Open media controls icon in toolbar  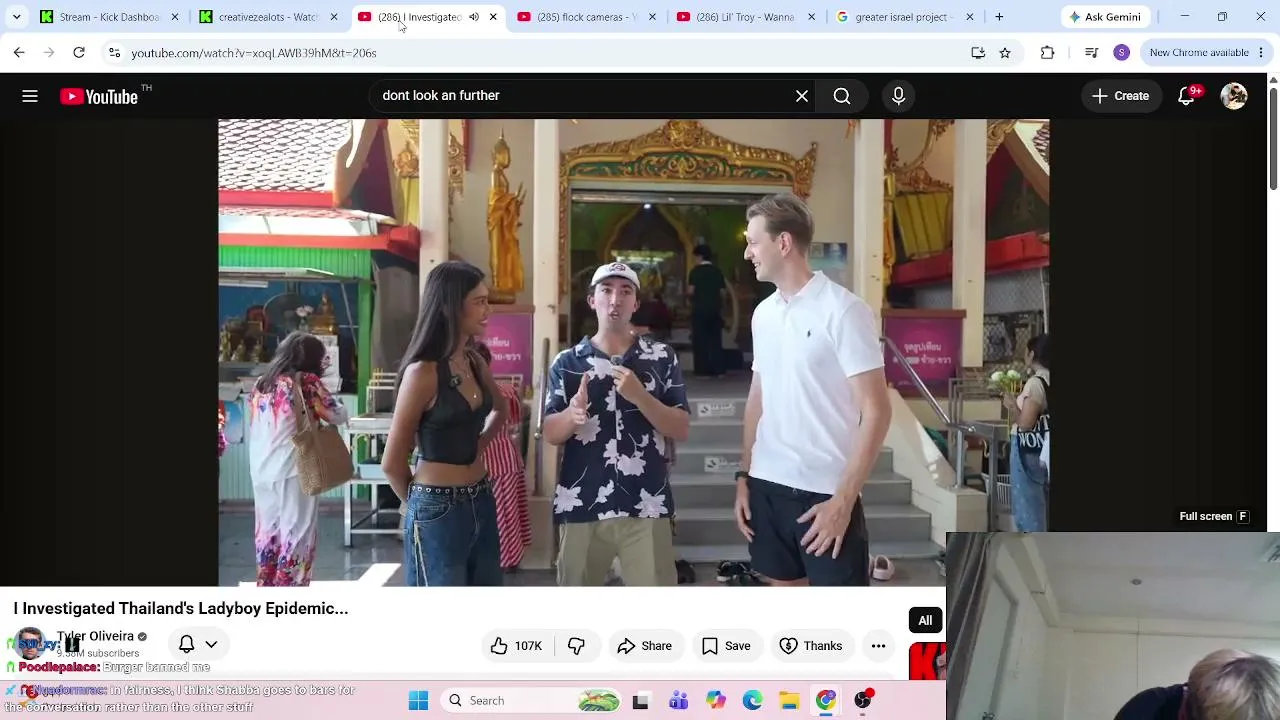click(1091, 53)
